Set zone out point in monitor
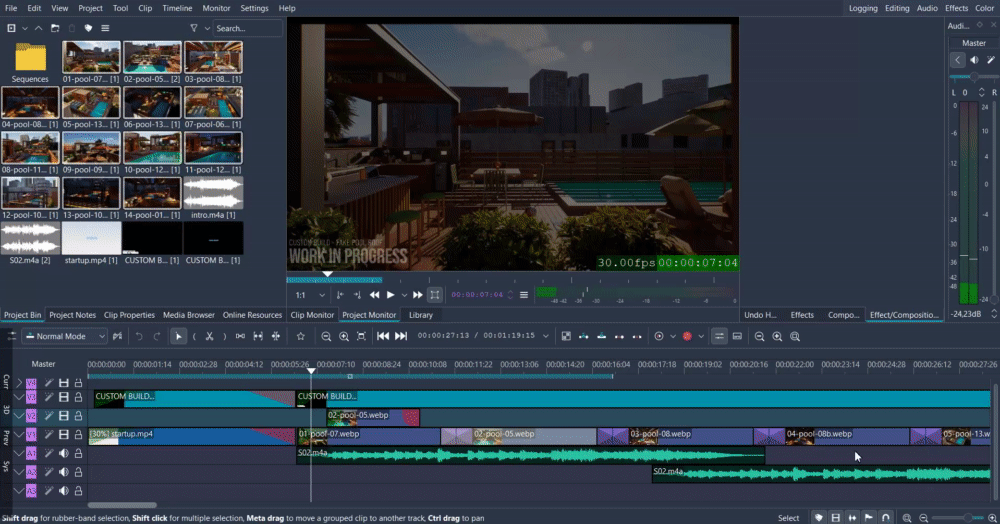Viewport: 1000px width, 524px height. [357, 295]
